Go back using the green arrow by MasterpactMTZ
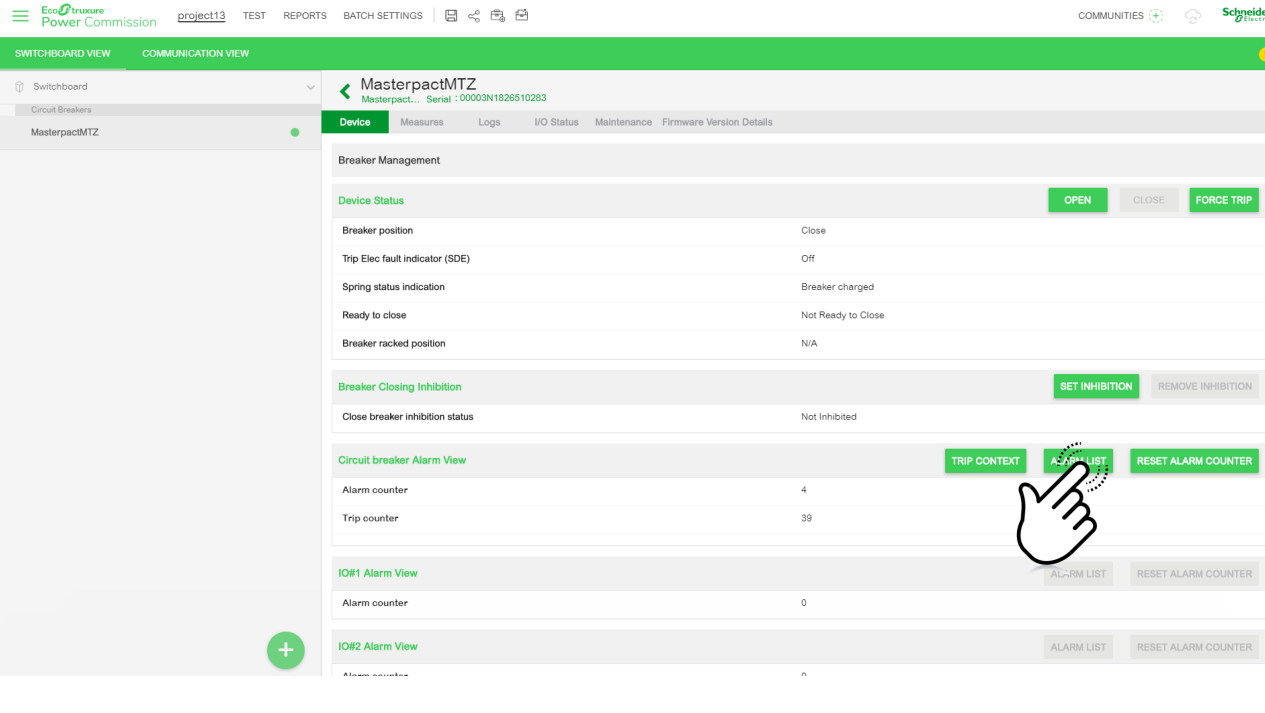The width and height of the screenshot is (1265, 713). pos(345,91)
